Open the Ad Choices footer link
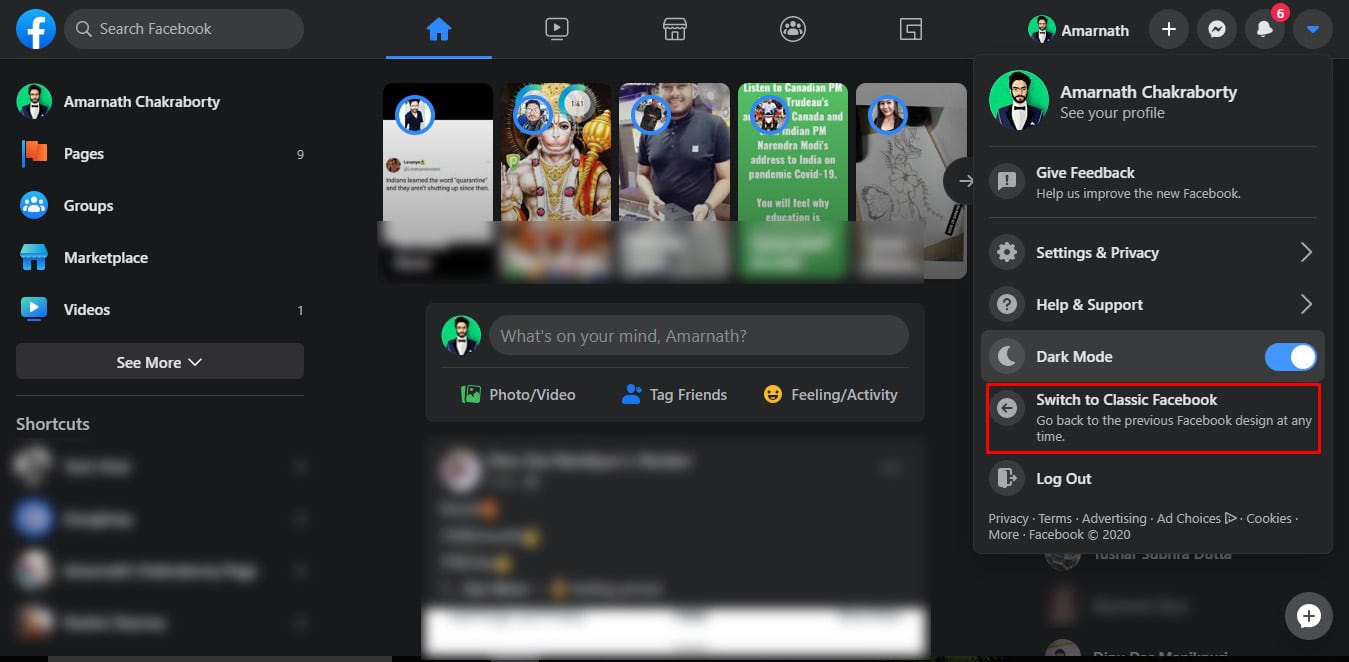 click(1197, 519)
